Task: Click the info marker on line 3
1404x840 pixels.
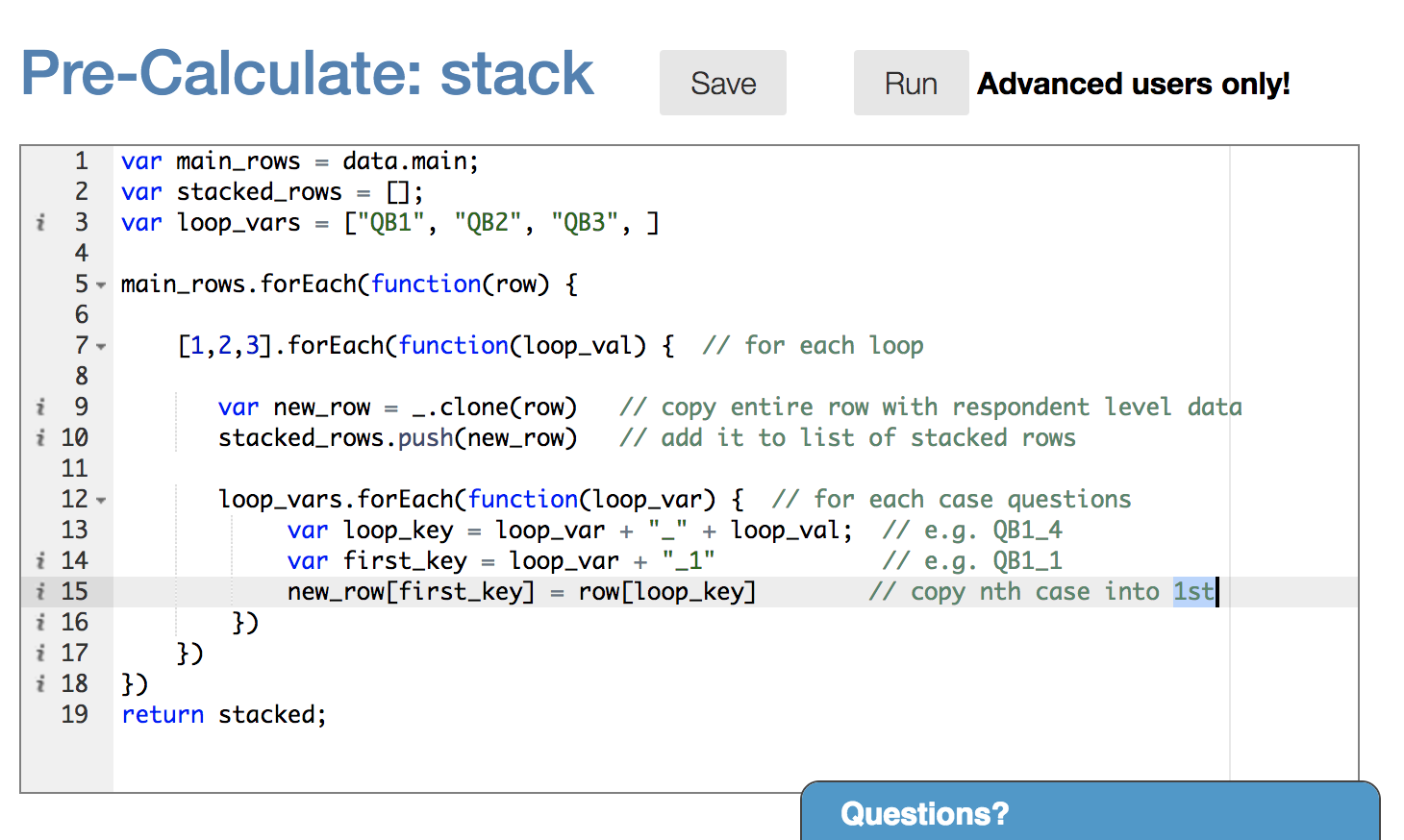Action: (40, 223)
